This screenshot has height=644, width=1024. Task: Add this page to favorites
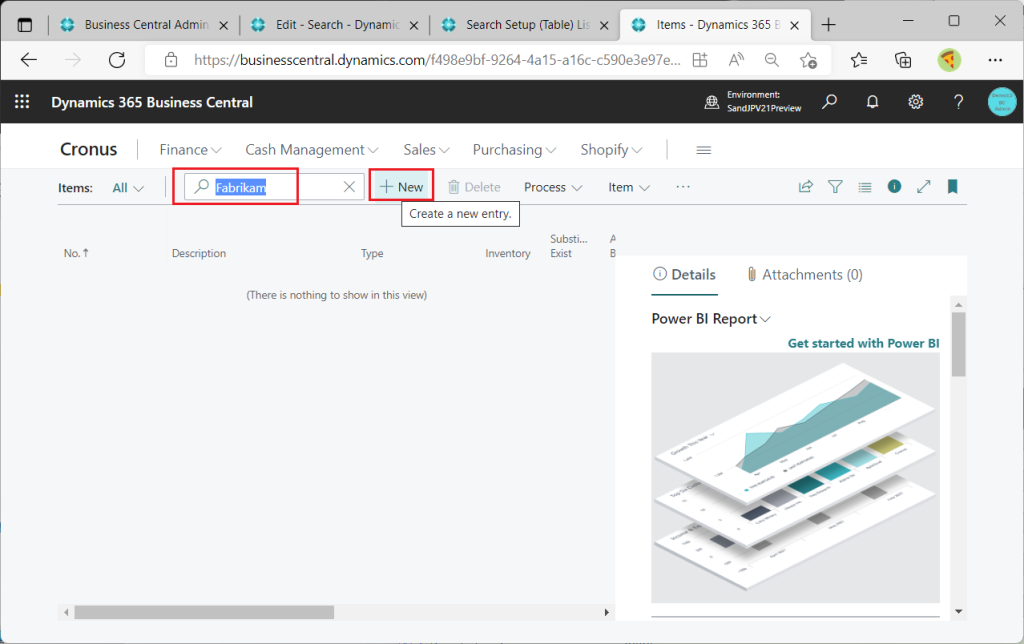pyautogui.click(x=808, y=60)
